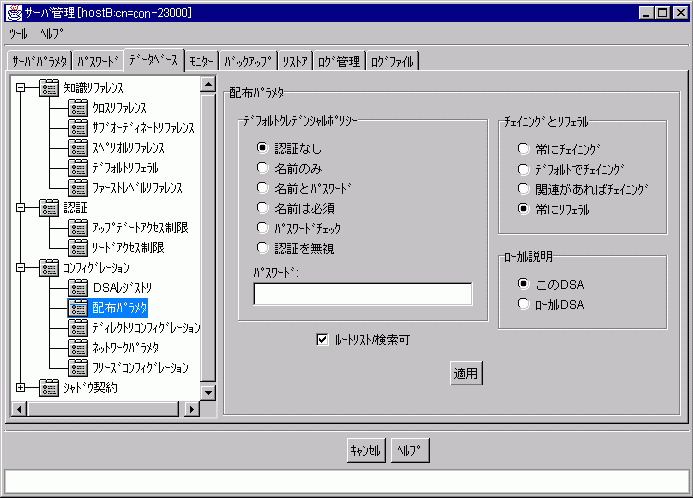693x498 pixels.
Task: Click the スペリオルリファレンス icon
Action: [x=78, y=148]
